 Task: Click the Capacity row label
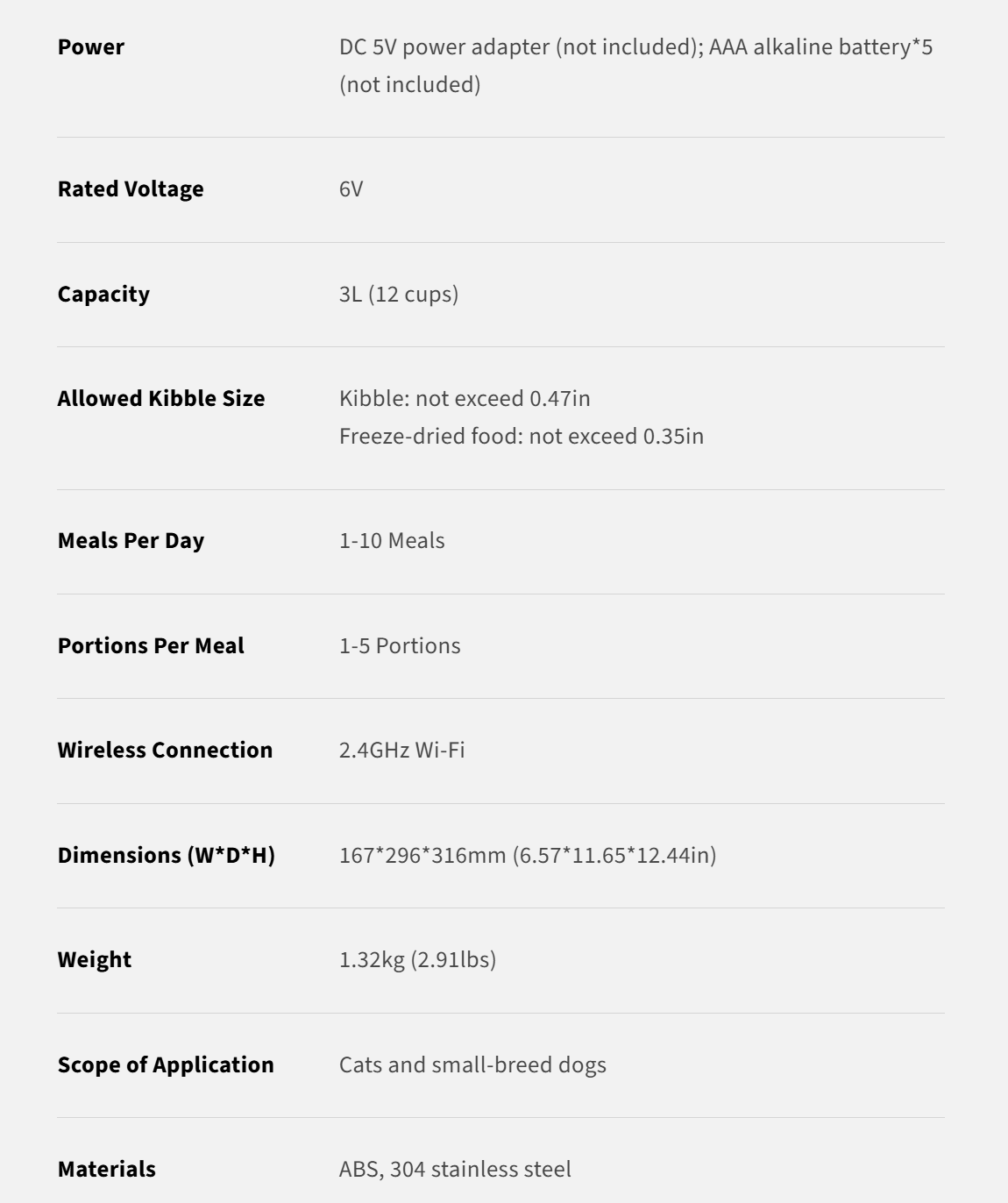(103, 295)
